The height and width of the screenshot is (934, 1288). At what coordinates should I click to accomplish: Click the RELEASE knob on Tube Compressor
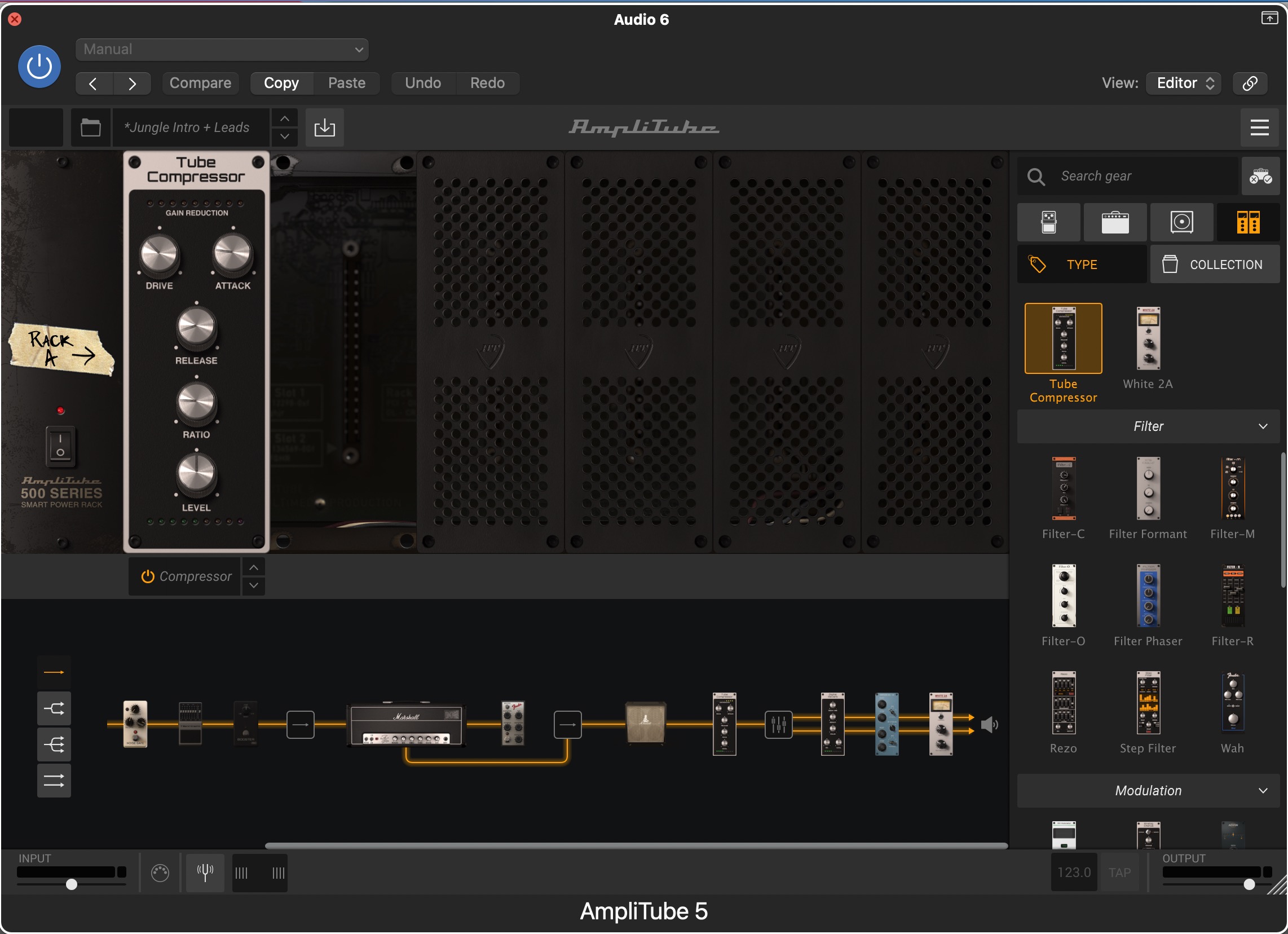click(x=196, y=328)
